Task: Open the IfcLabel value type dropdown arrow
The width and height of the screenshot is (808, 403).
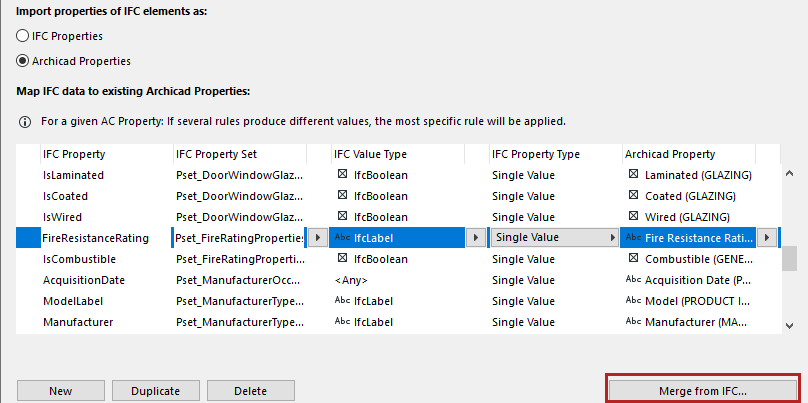Action: [475, 238]
